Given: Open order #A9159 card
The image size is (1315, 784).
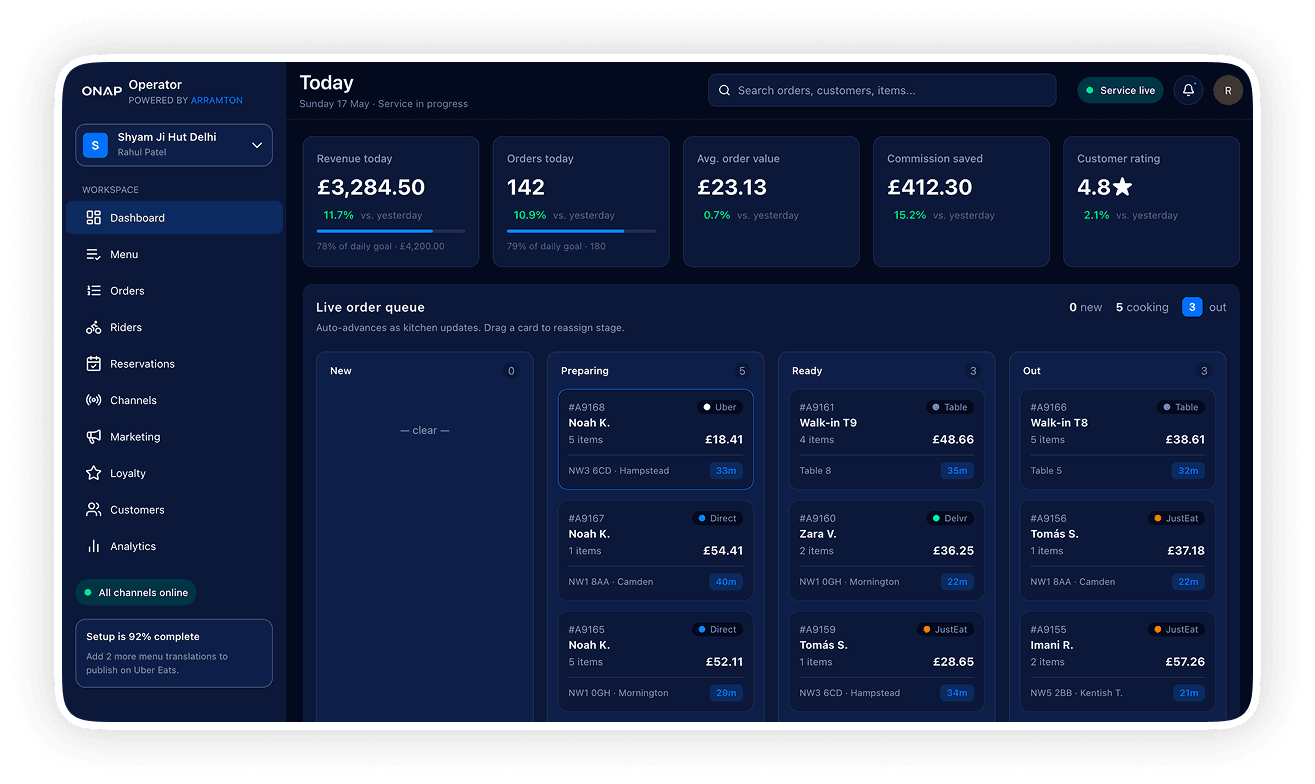Looking at the screenshot, I should (887, 661).
